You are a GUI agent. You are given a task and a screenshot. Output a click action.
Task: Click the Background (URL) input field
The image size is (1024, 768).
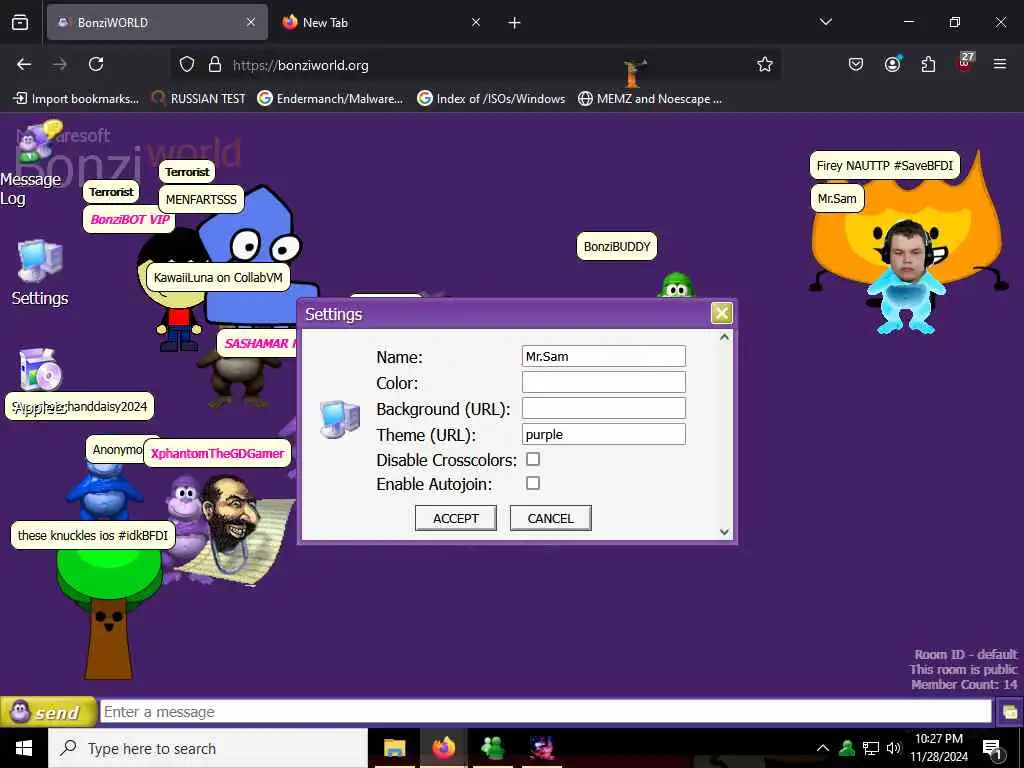[603, 408]
